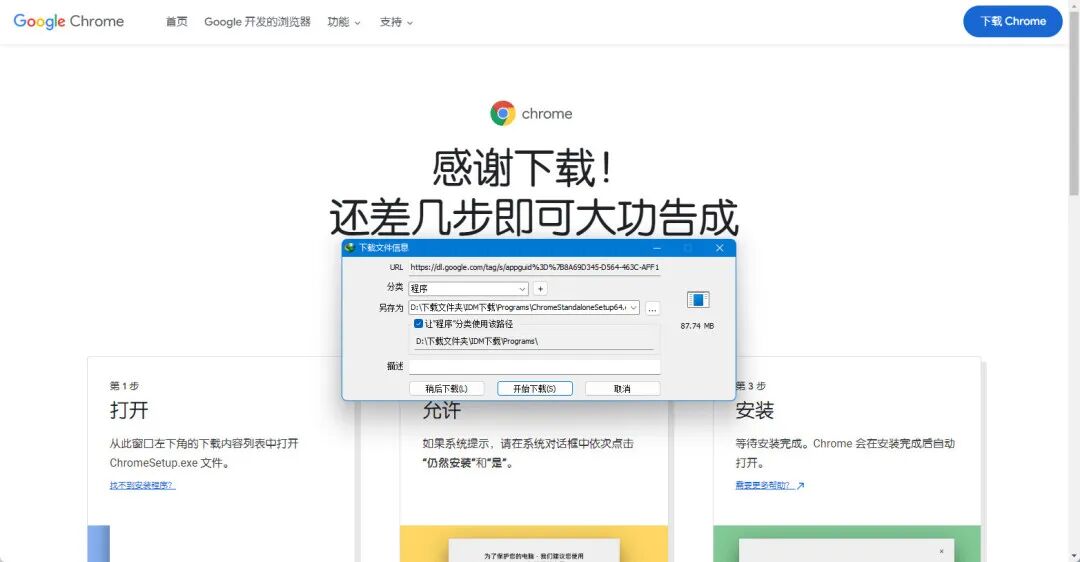1080x562 pixels.
Task: Click the URL field in download dialog
Action: tap(534, 267)
